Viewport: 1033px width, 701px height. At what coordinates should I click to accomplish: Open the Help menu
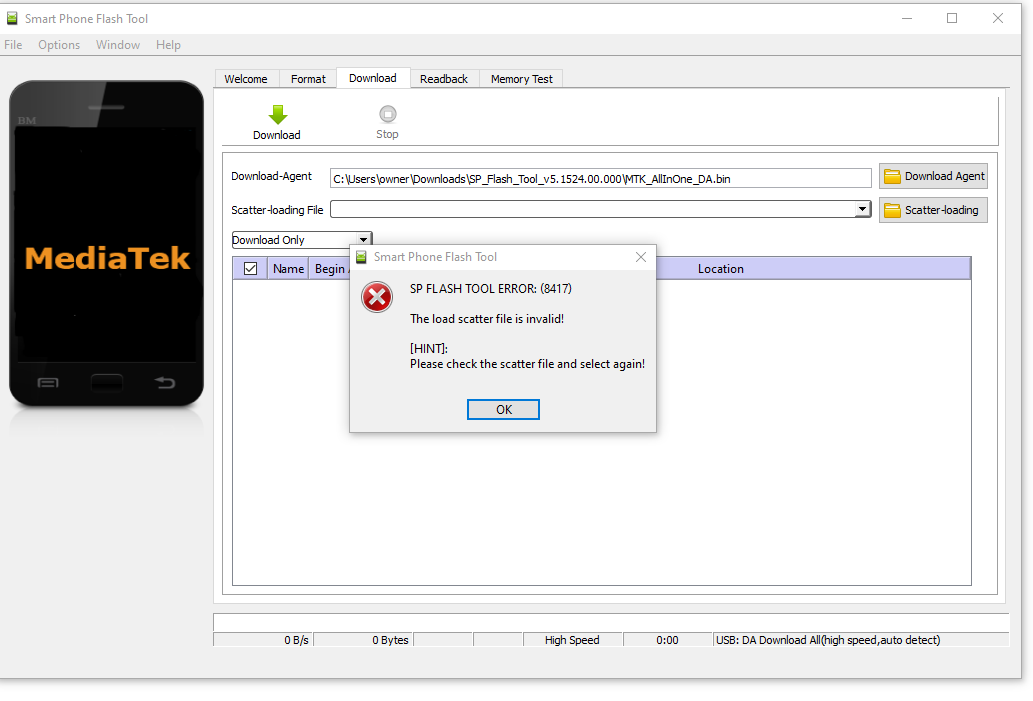[x=168, y=45]
